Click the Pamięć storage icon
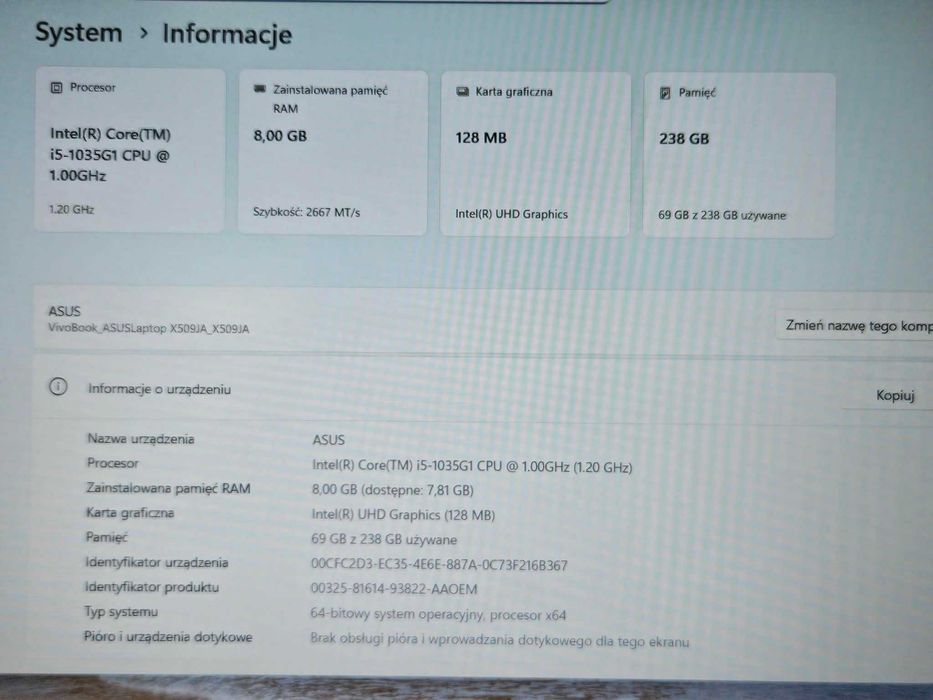 (x=665, y=93)
